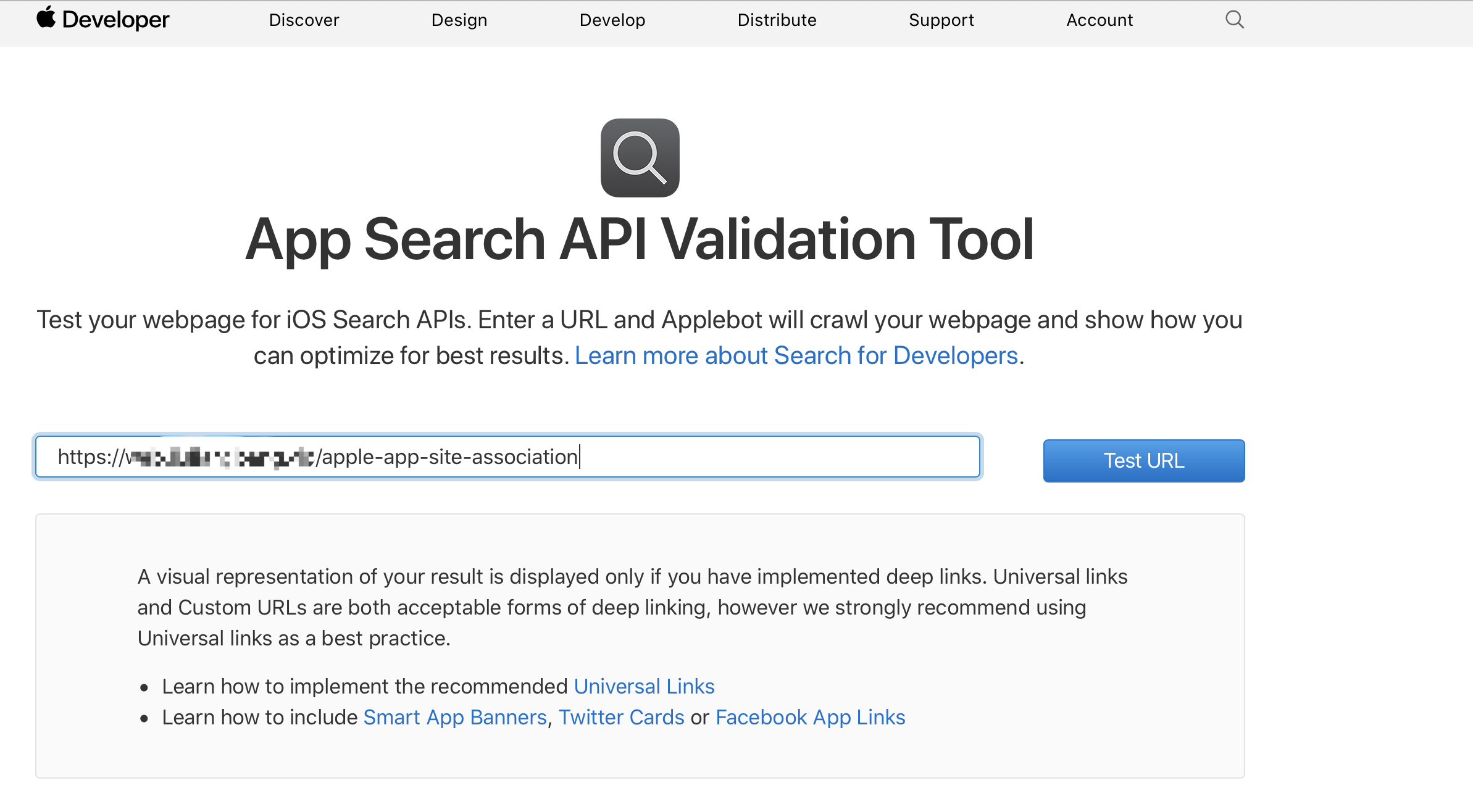Open Learn more about Search for Developers

tap(796, 356)
